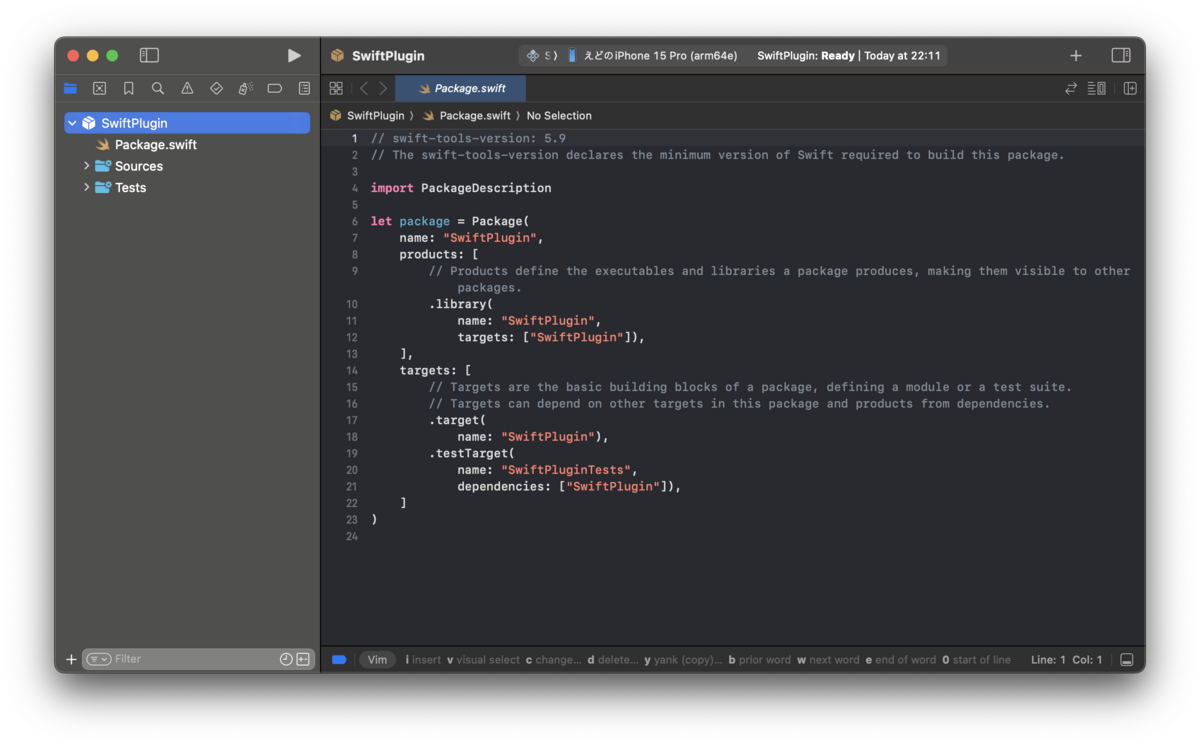
Task: Open the filter options menu icon
Action: 98,660
